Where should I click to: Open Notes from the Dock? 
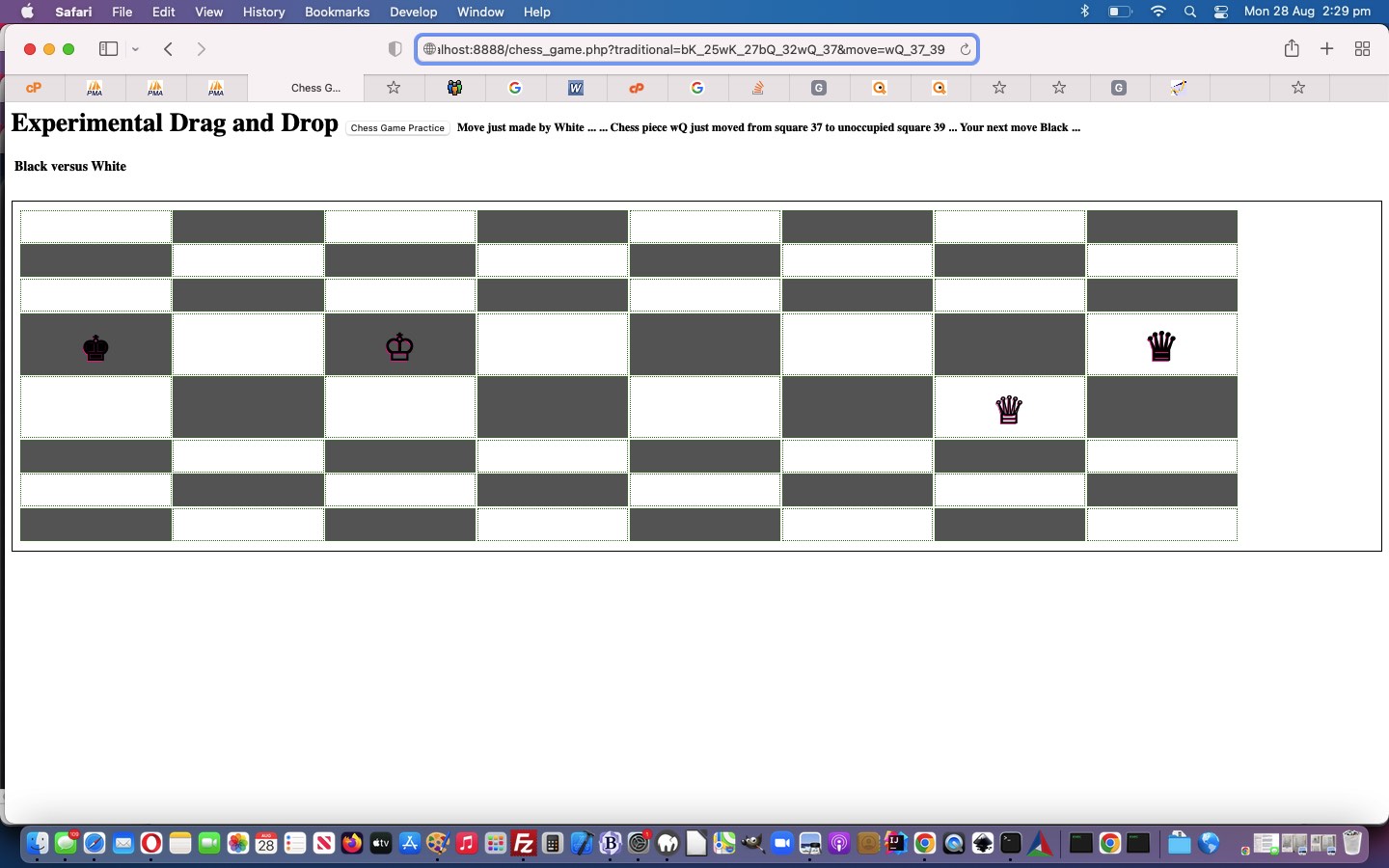tap(180, 844)
